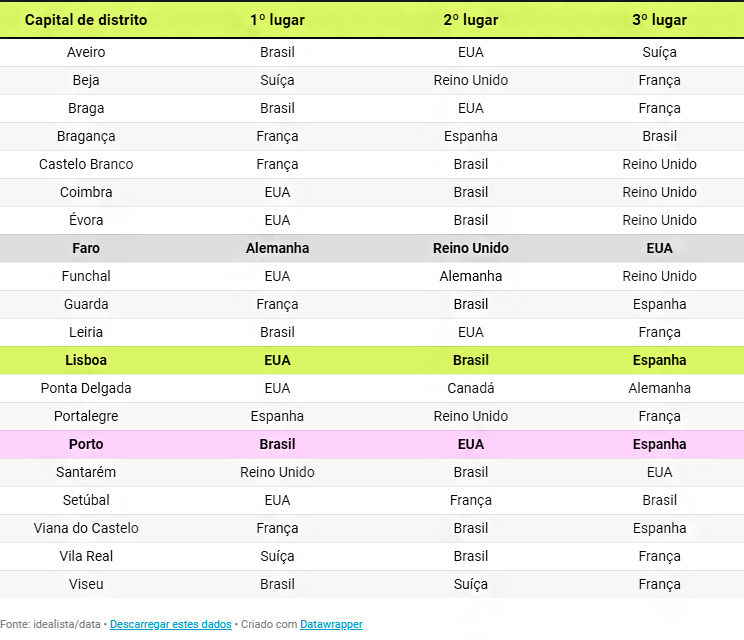This screenshot has width=744, height=640.
Task: Click the '2º lugar' column header
Action: coord(470,20)
